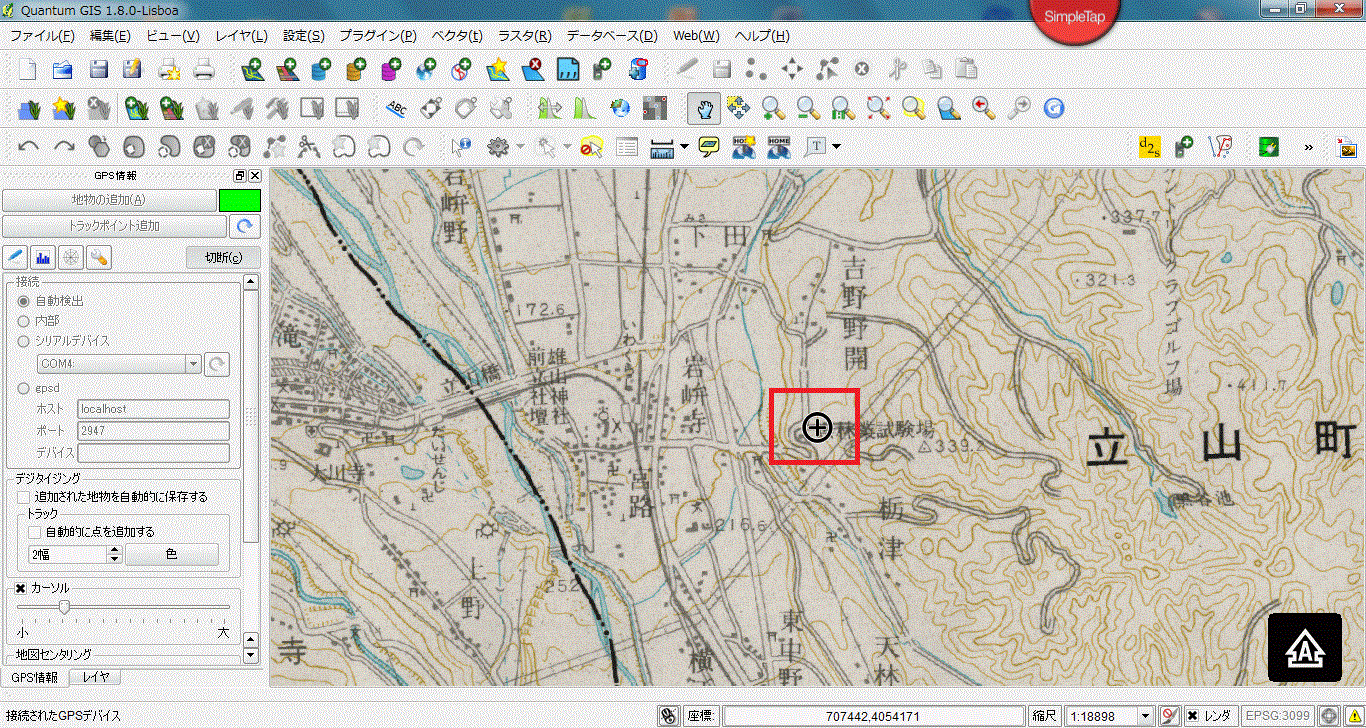Click the green GPS status color swatch
Image resolution: width=1366 pixels, height=728 pixels.
[x=240, y=200]
